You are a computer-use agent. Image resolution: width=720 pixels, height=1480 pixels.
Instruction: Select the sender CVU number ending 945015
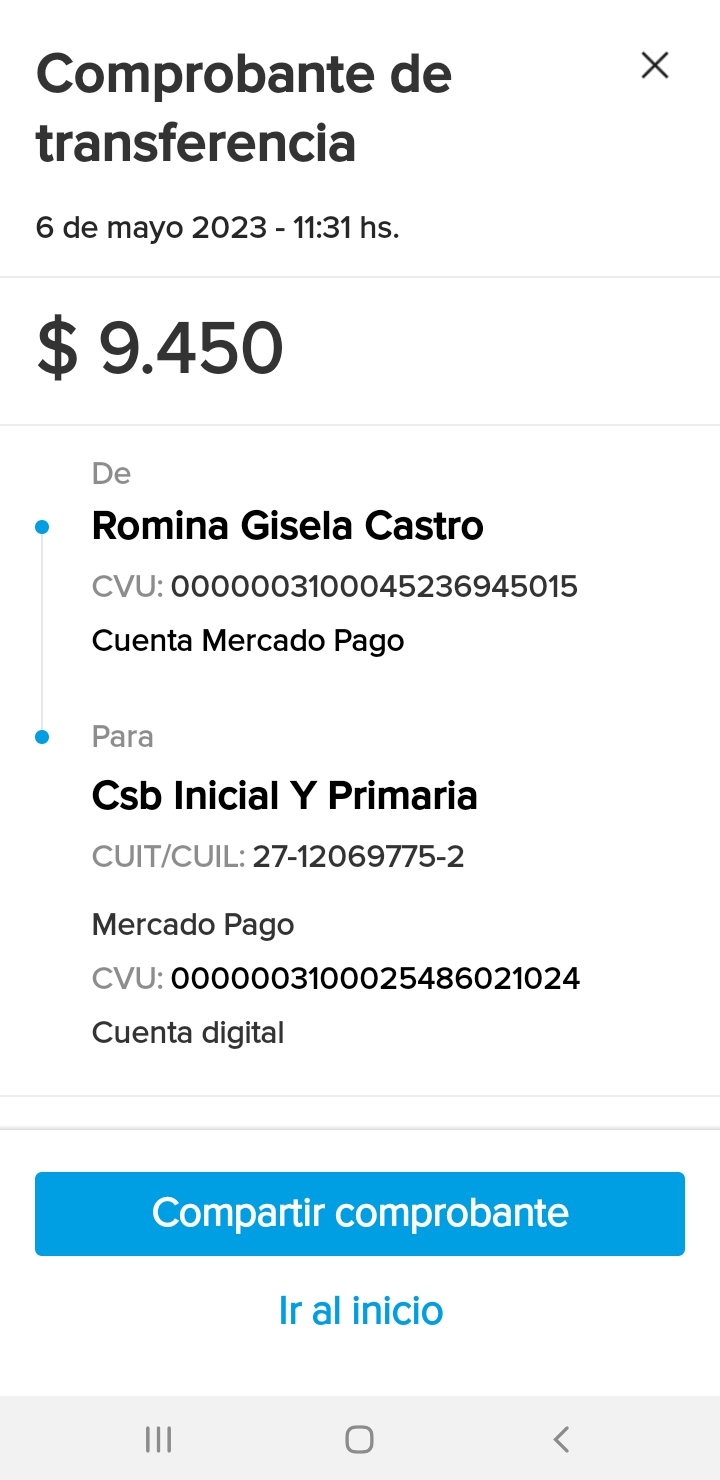pyautogui.click(x=374, y=586)
